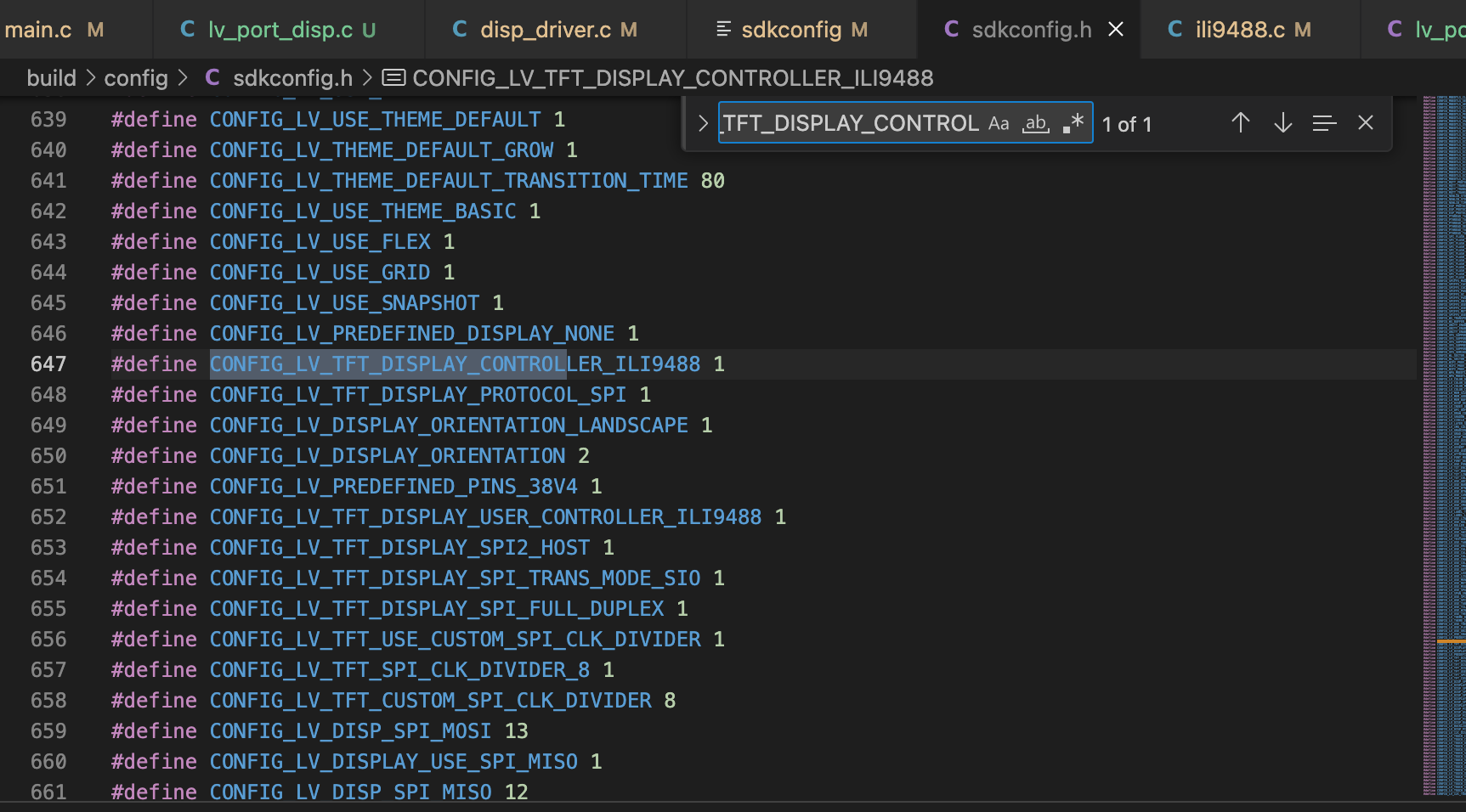Click CONFIG_LV_USE_THEME_BASIC macro
Image resolution: width=1466 pixels, height=812 pixels.
tap(363, 211)
